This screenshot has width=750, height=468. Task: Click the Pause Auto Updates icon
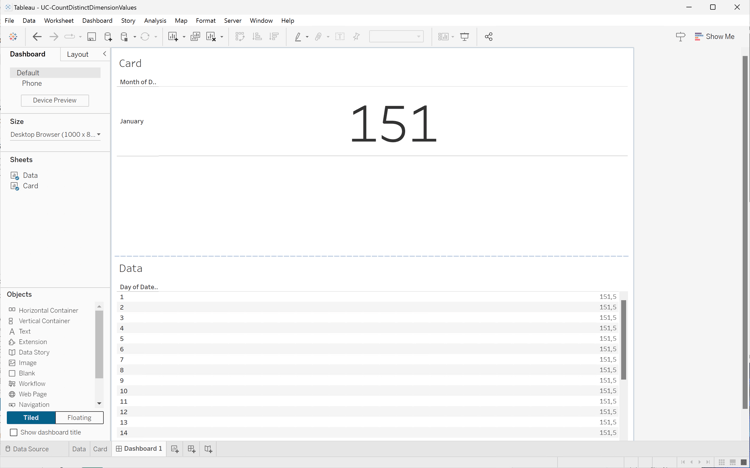pyautogui.click(x=124, y=37)
